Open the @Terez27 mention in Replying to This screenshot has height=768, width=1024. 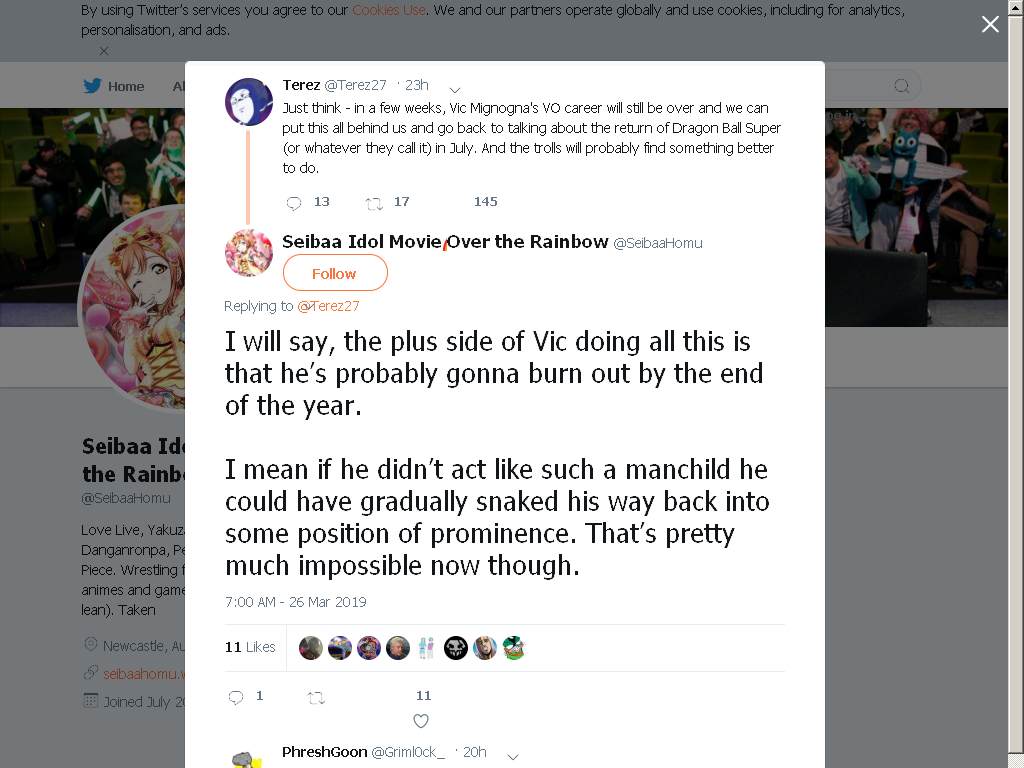[328, 306]
